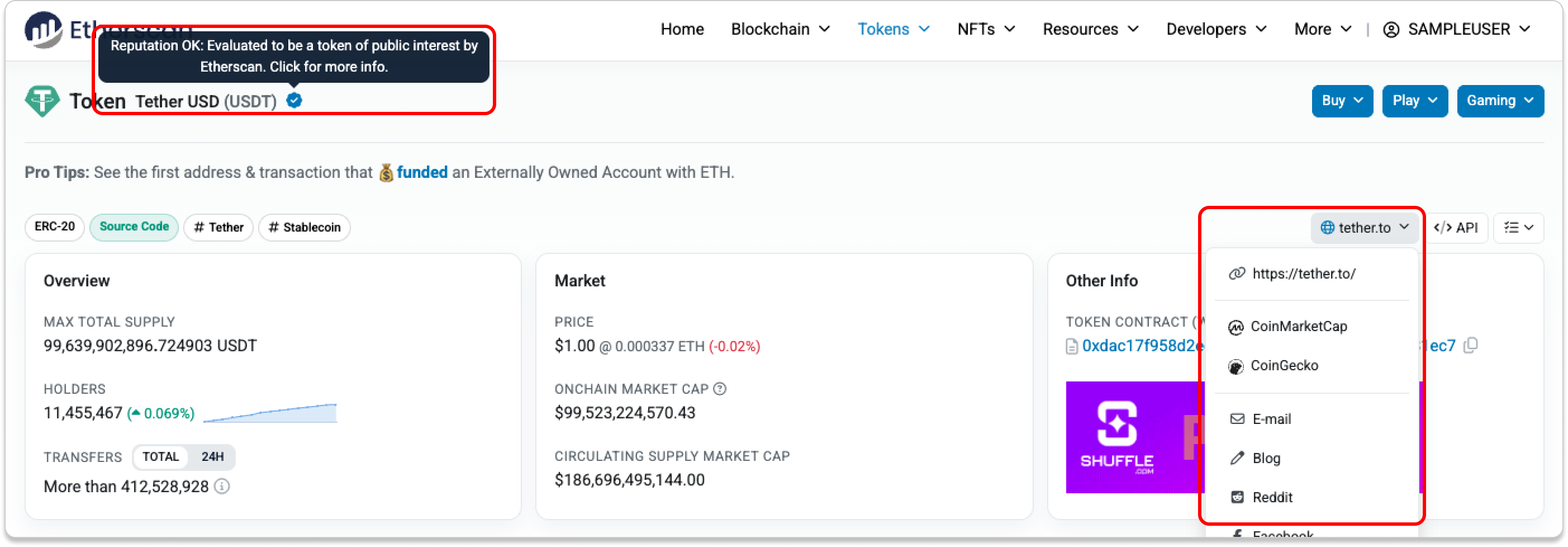The image size is (1568, 547).
Task: Click the Tether token logo icon
Action: click(42, 101)
